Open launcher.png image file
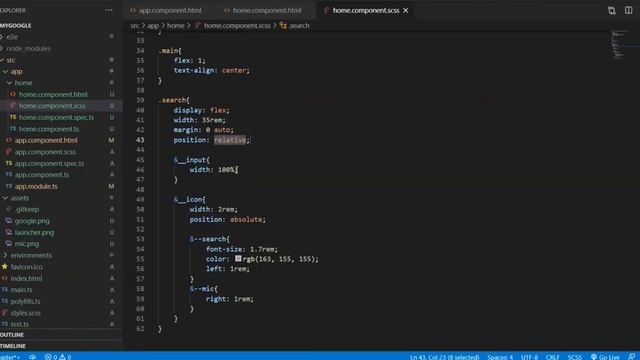The image size is (640, 360). tap(34, 232)
